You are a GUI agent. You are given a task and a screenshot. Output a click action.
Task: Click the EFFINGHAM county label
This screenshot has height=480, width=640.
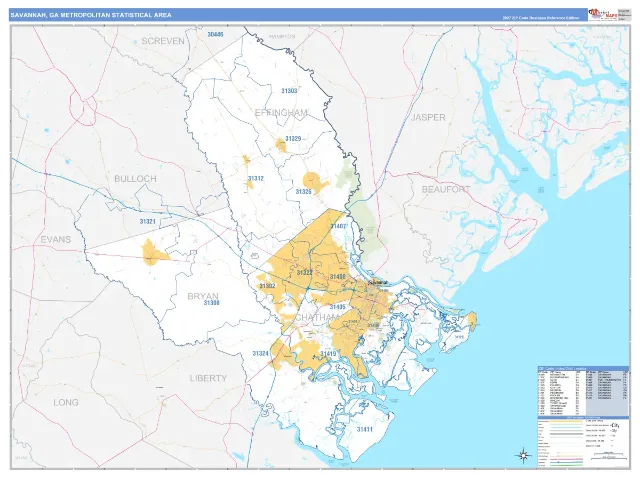(x=281, y=113)
